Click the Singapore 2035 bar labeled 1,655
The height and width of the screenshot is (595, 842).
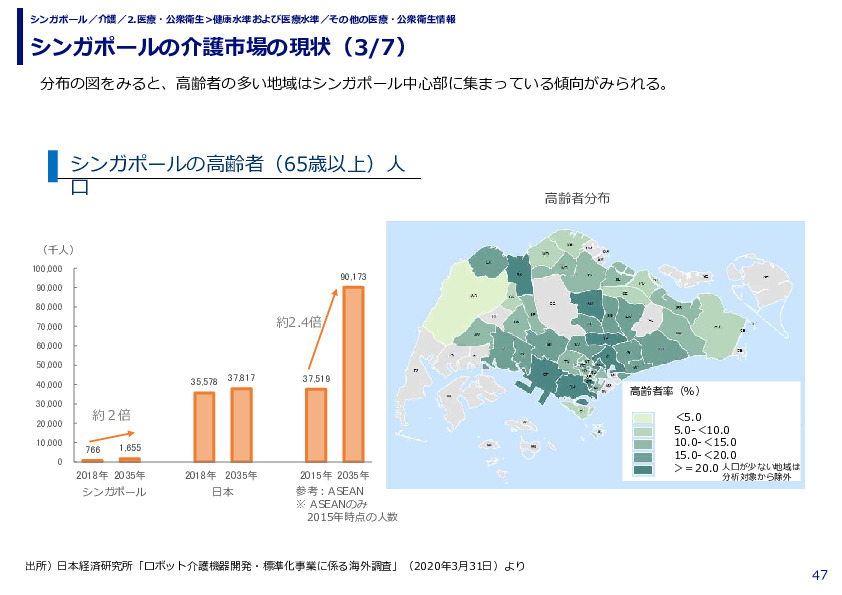pos(129,460)
